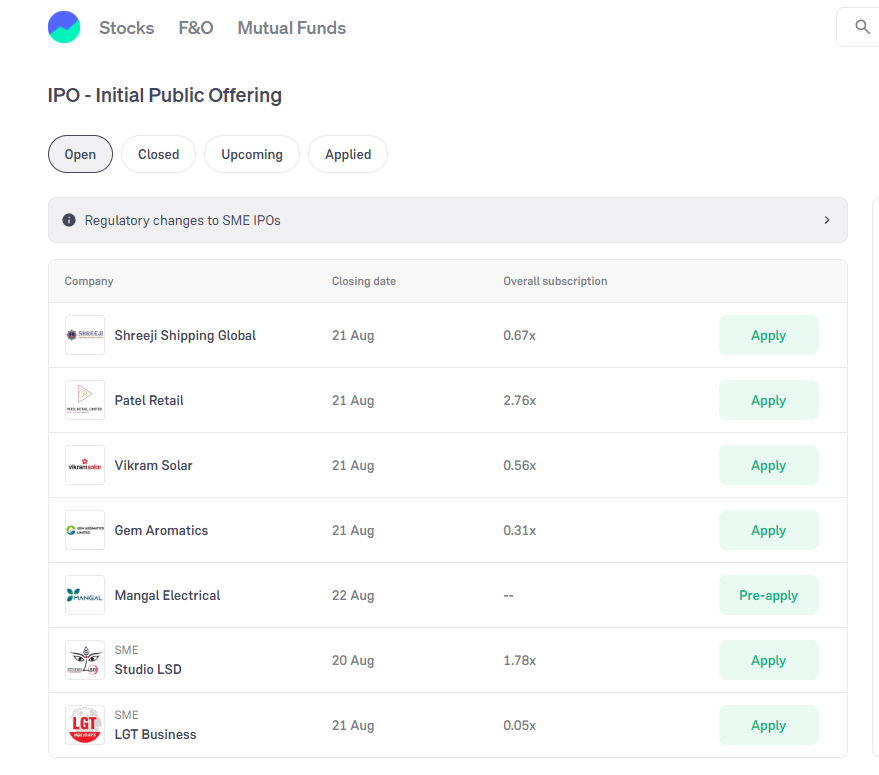Image resolution: width=879 pixels, height=775 pixels.
Task: Click Patel Retail company logo
Action: point(85,400)
